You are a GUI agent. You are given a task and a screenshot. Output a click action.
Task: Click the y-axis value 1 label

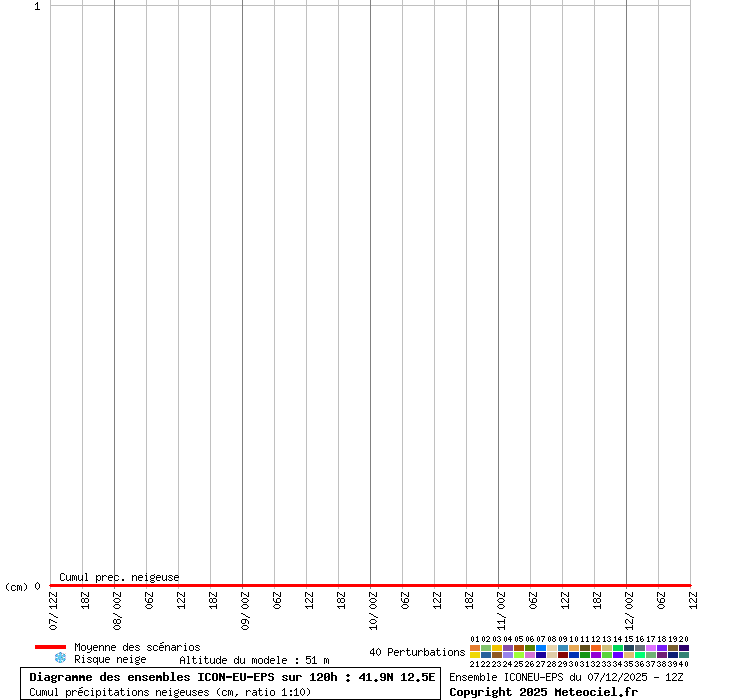point(37,7)
